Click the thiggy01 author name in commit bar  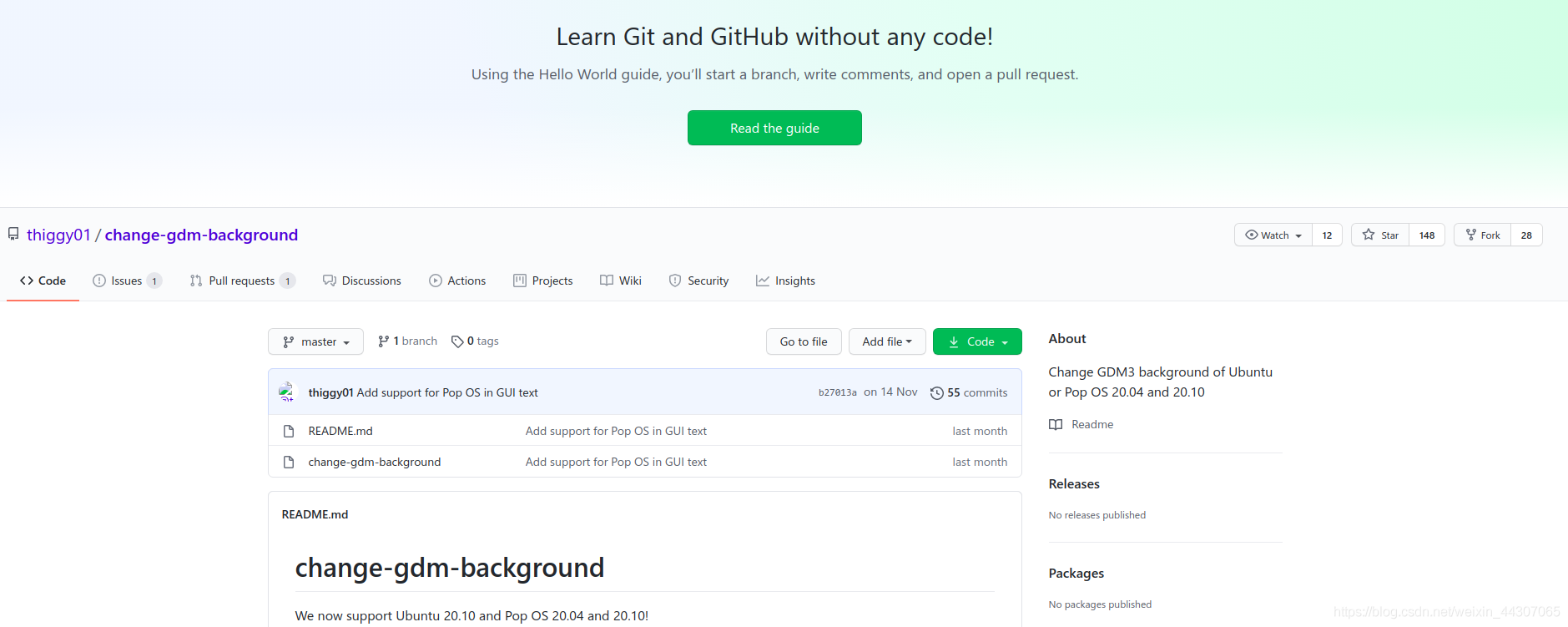[x=331, y=392]
